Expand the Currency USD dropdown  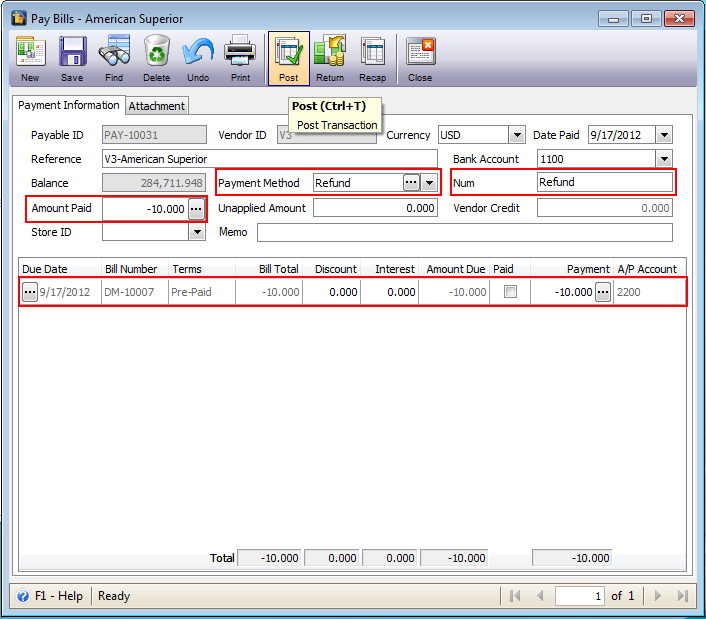pyautogui.click(x=517, y=135)
